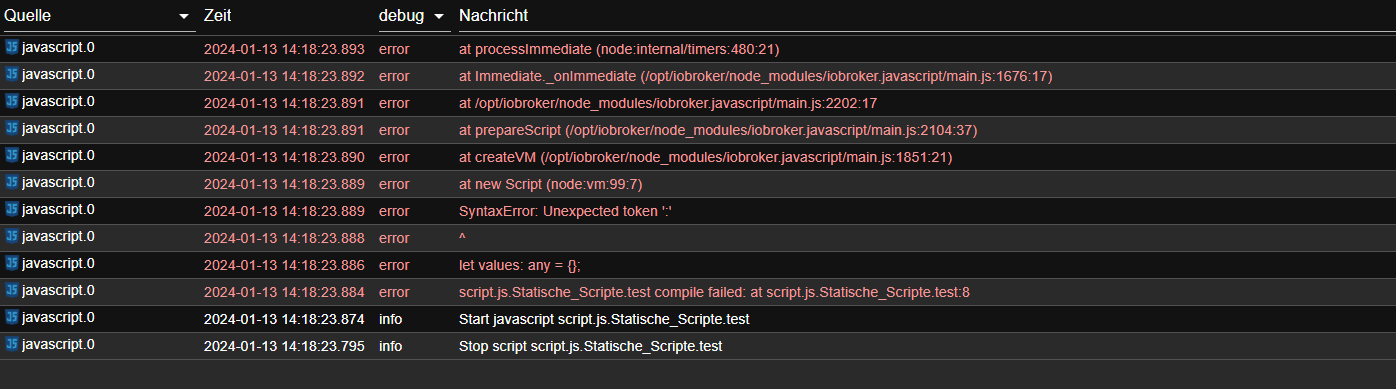Click the javascript icon on the Start javascript row
The height and width of the screenshot is (389, 1396).
[x=12, y=317]
